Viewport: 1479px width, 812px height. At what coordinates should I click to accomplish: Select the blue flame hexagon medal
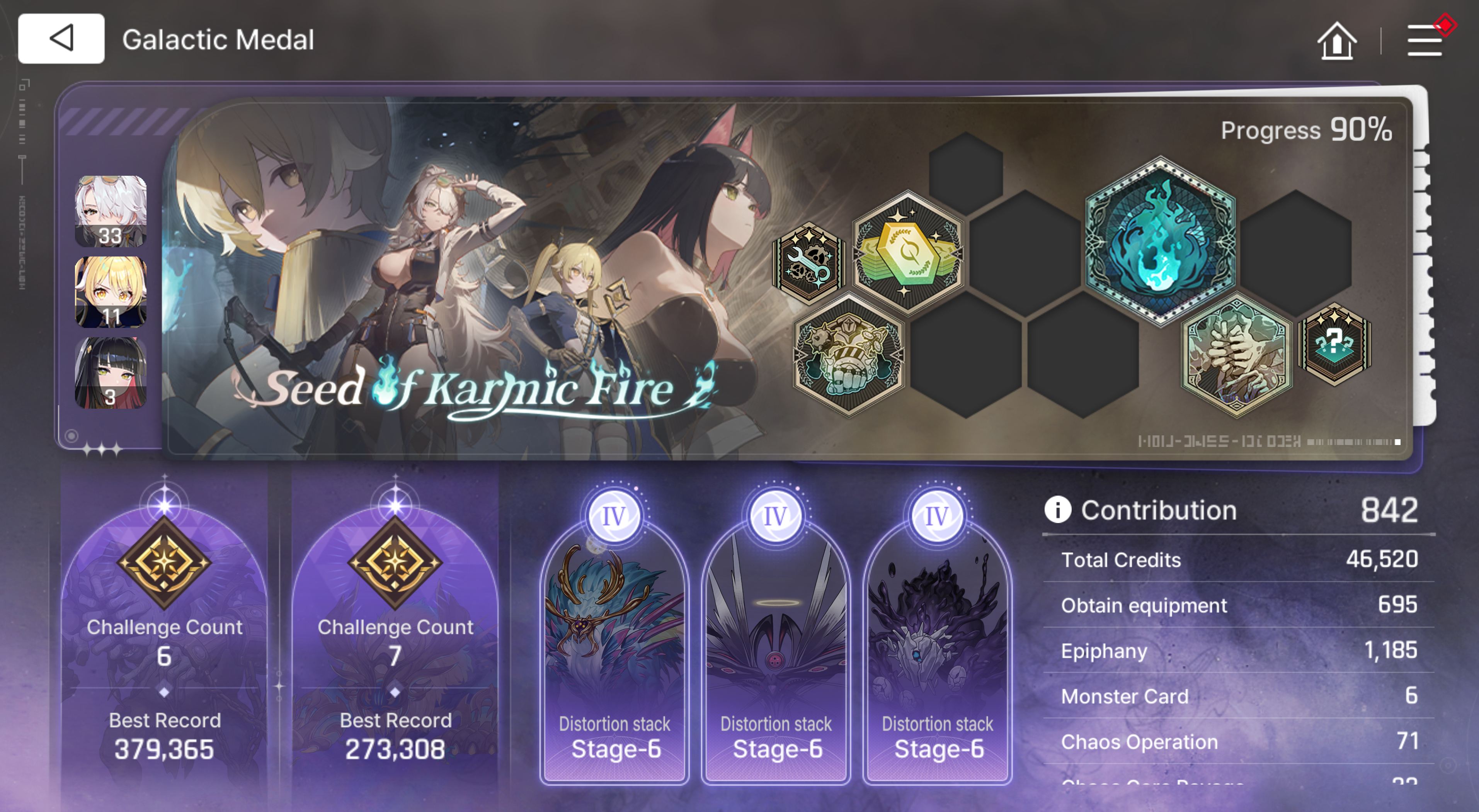(1160, 241)
